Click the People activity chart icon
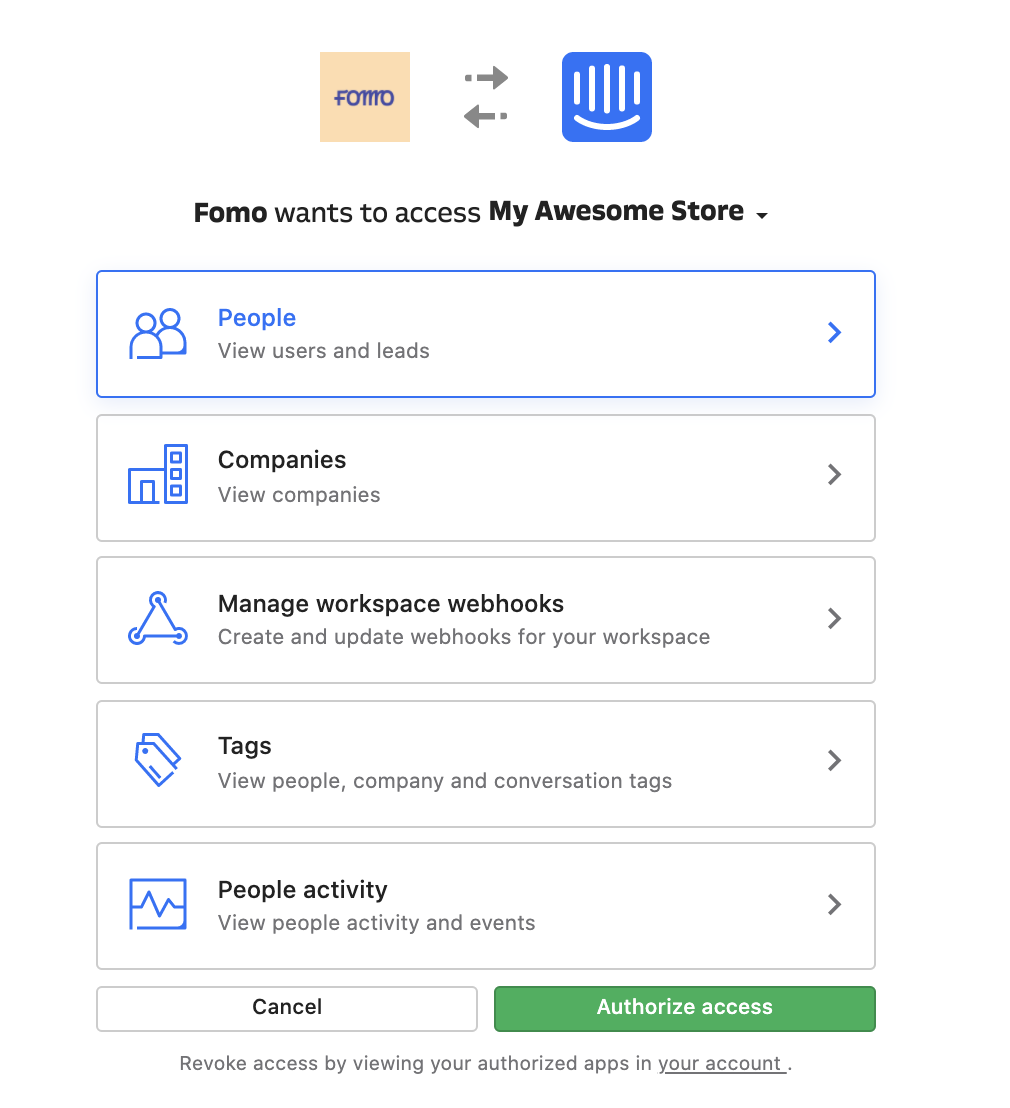1010x1108 pixels. pos(157,904)
